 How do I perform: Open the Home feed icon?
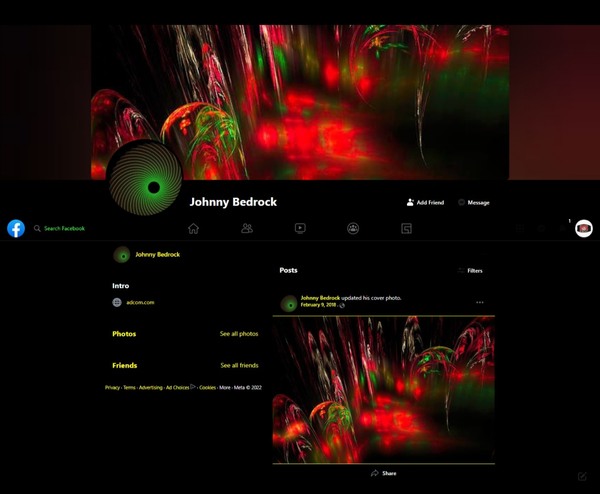point(193,228)
